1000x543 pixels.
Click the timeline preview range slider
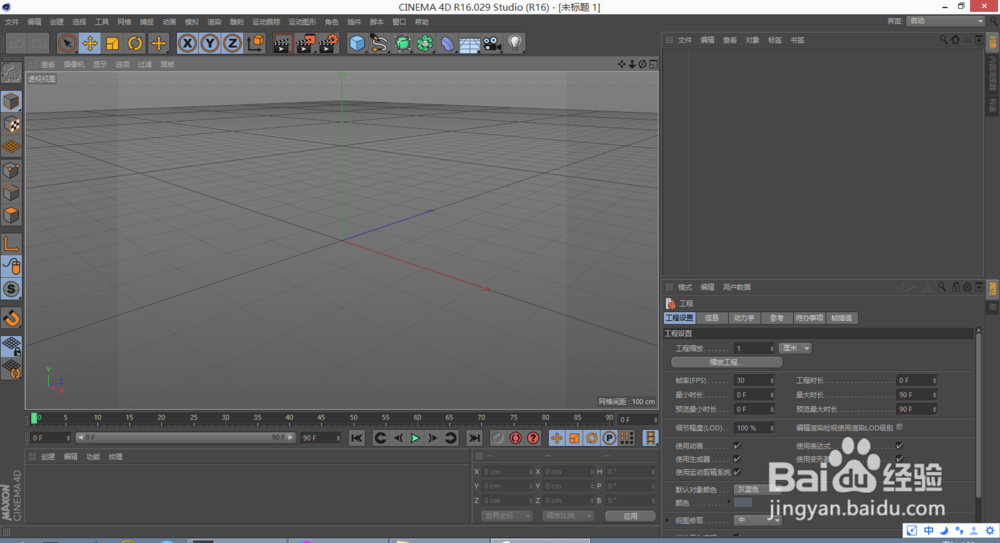point(185,438)
